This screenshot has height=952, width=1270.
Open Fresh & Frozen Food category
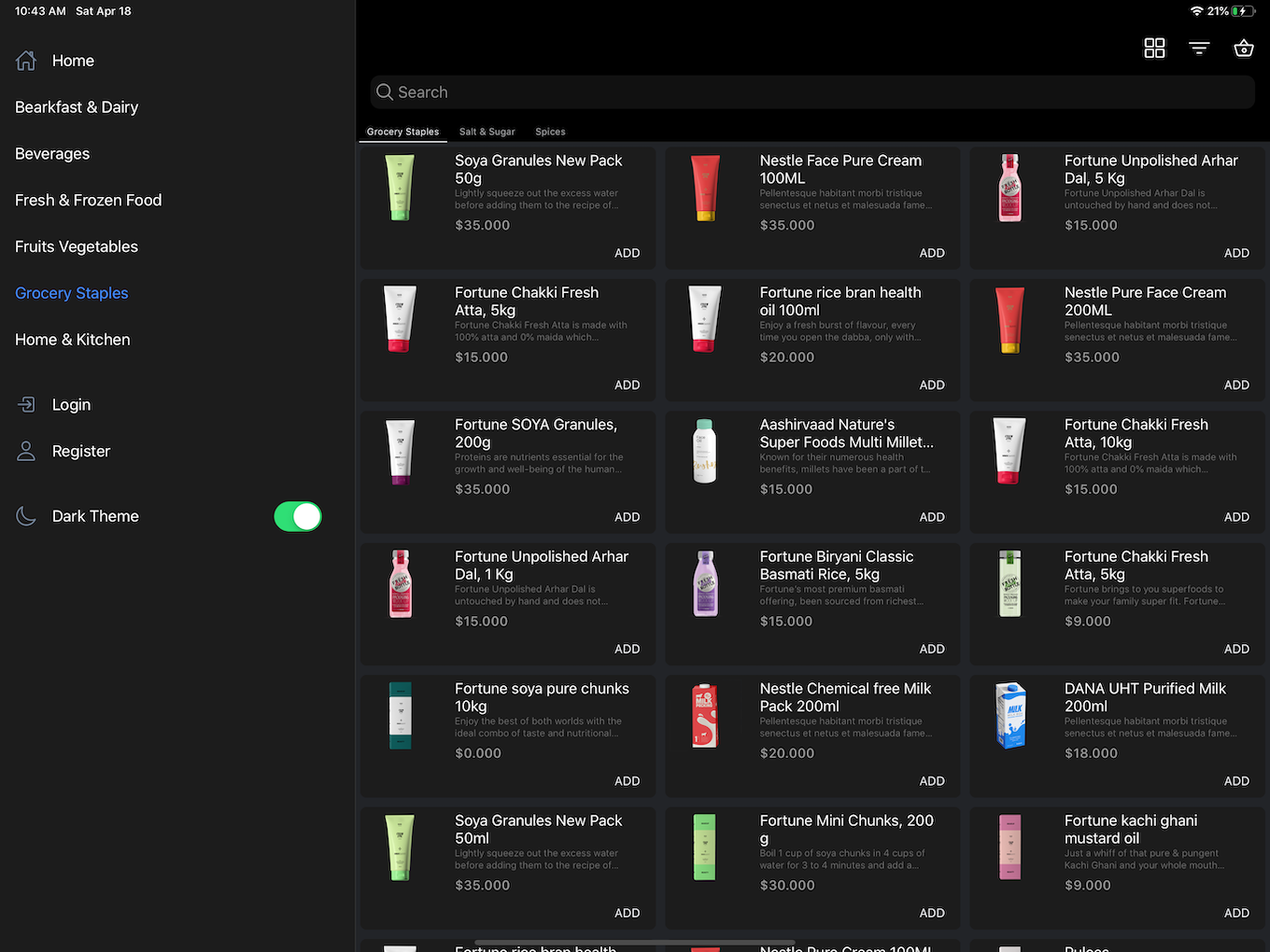point(89,200)
